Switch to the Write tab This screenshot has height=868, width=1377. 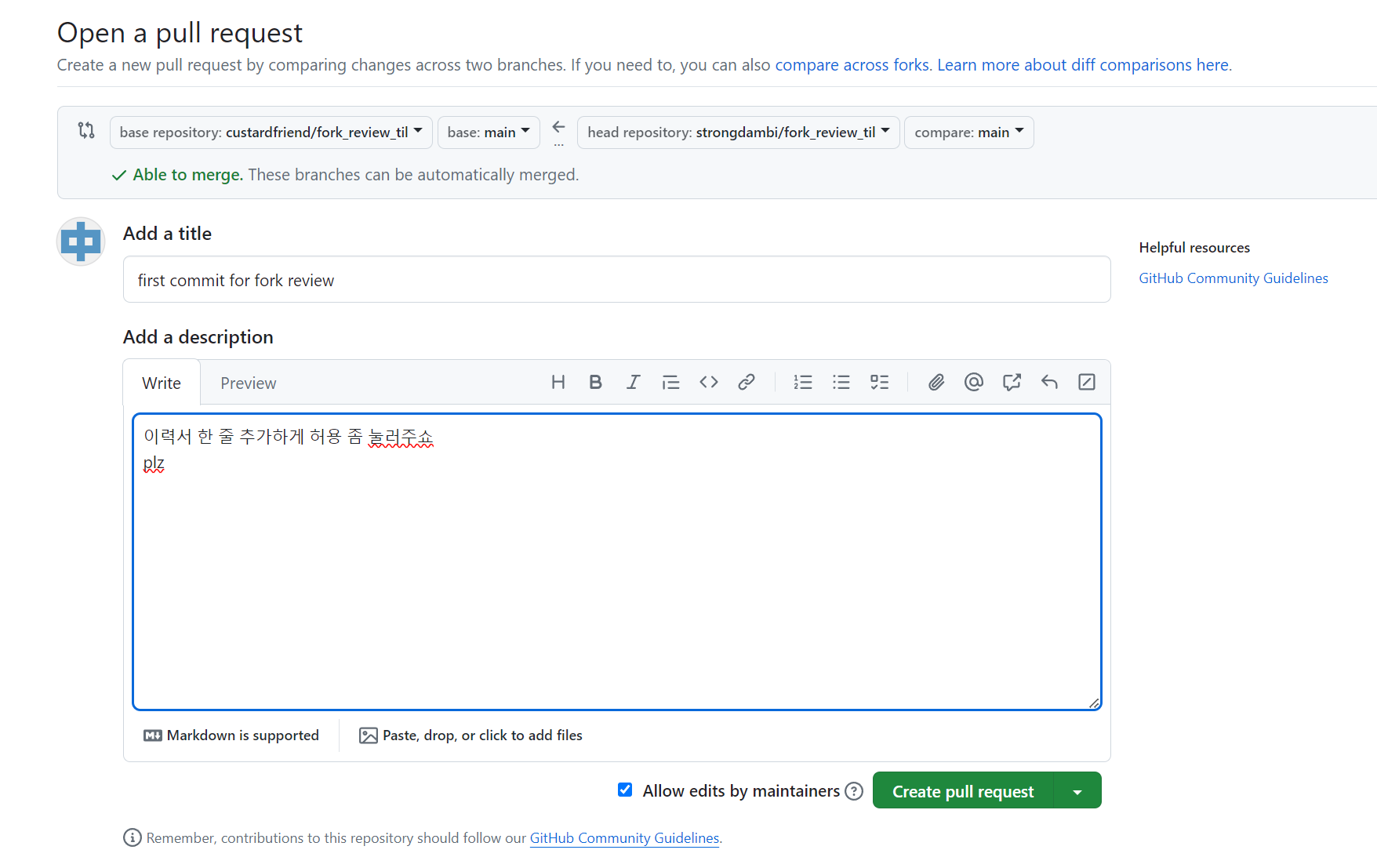click(x=162, y=383)
